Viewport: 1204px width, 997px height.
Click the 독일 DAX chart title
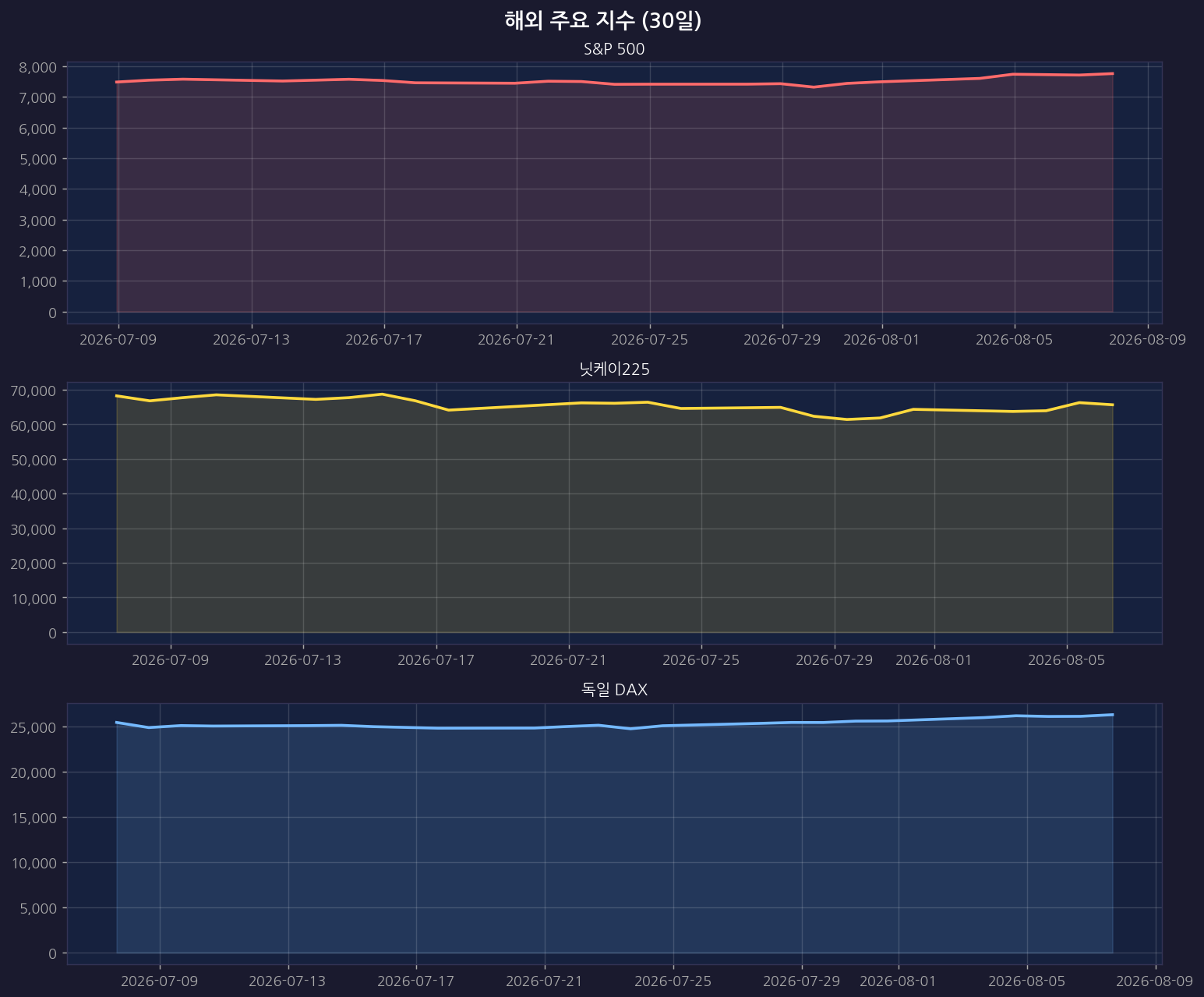tap(615, 690)
